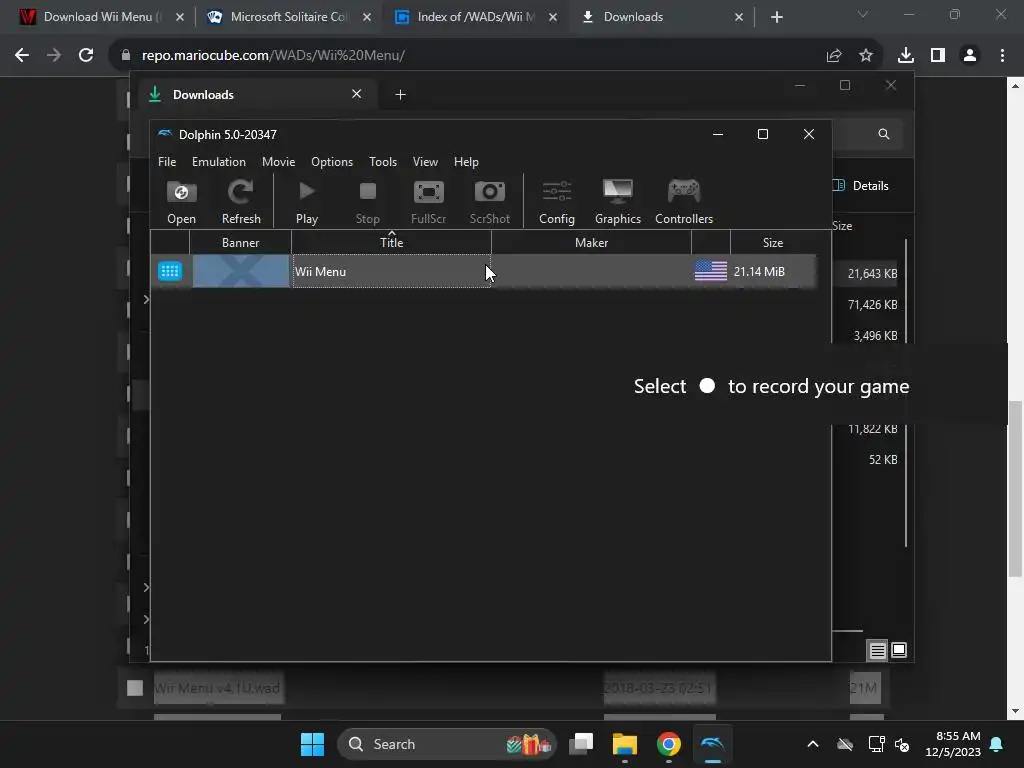This screenshot has width=1024, height=768.
Task: Select the 21,643 KB file size entry
Action: [x=872, y=274]
